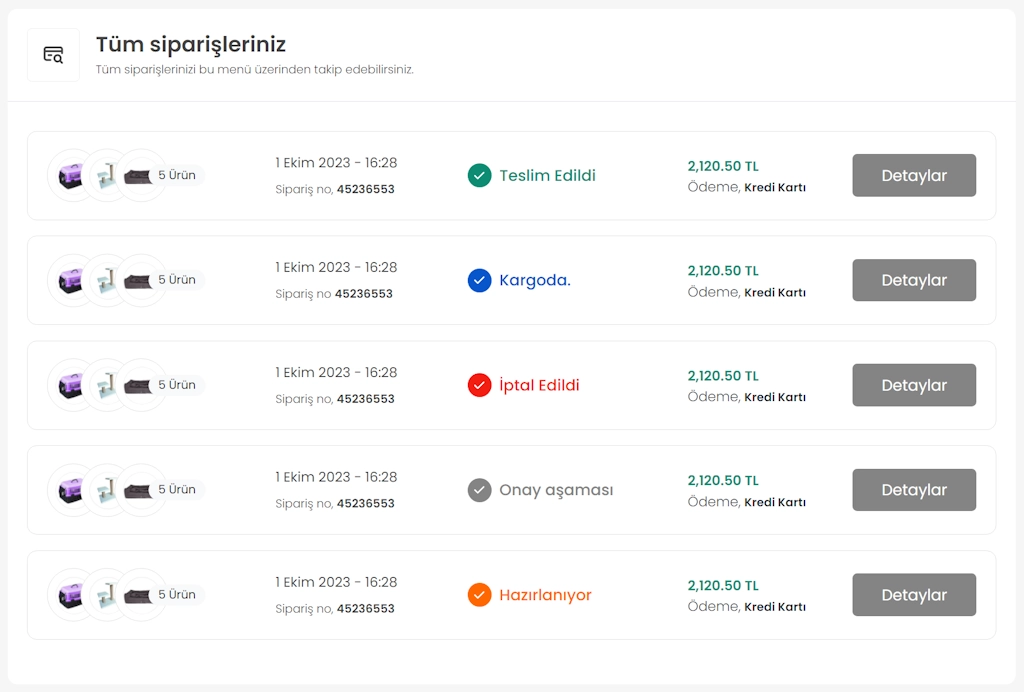The image size is (1024, 692).
Task: Click purple bag thumbnail in Hazırlanıyor order
Action: click(x=71, y=595)
